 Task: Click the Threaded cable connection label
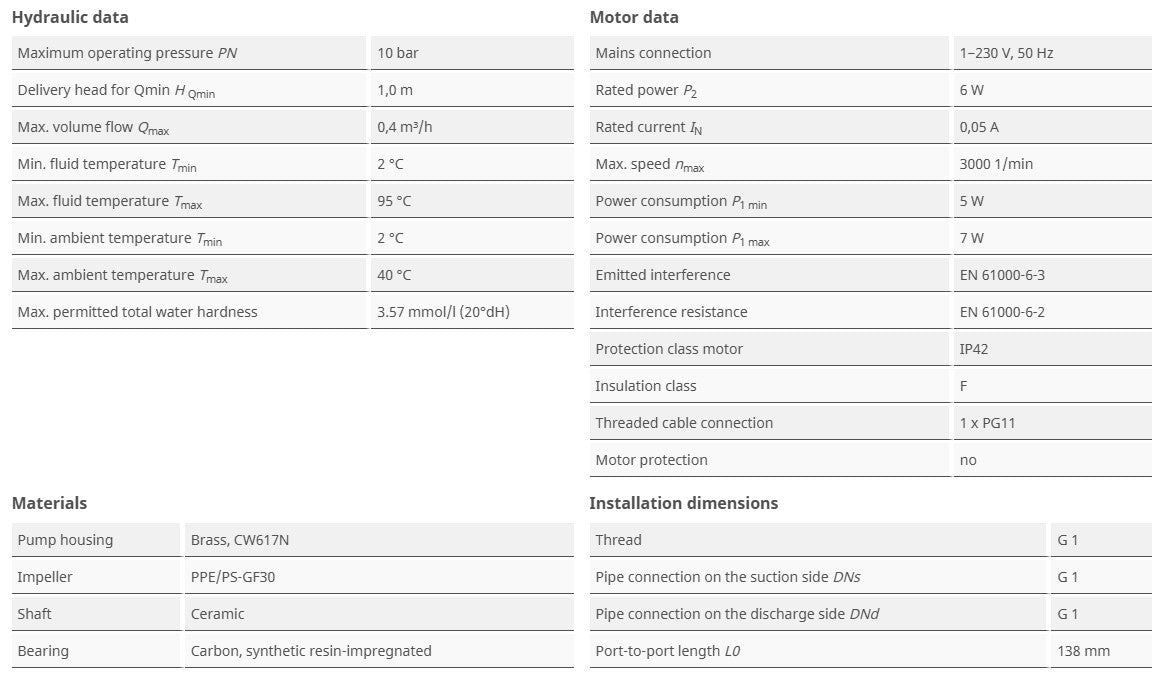[x=684, y=423]
